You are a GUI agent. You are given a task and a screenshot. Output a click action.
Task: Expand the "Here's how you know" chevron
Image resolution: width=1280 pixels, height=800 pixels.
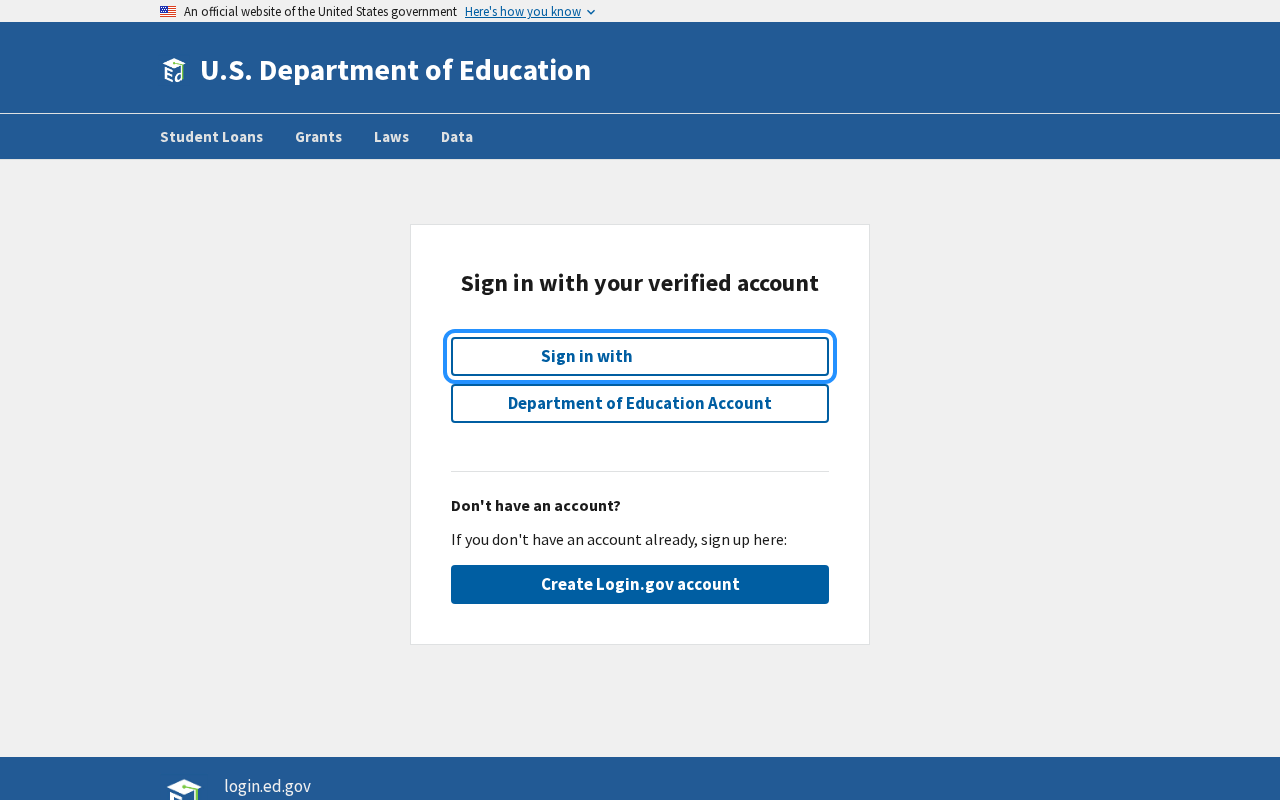click(x=591, y=12)
